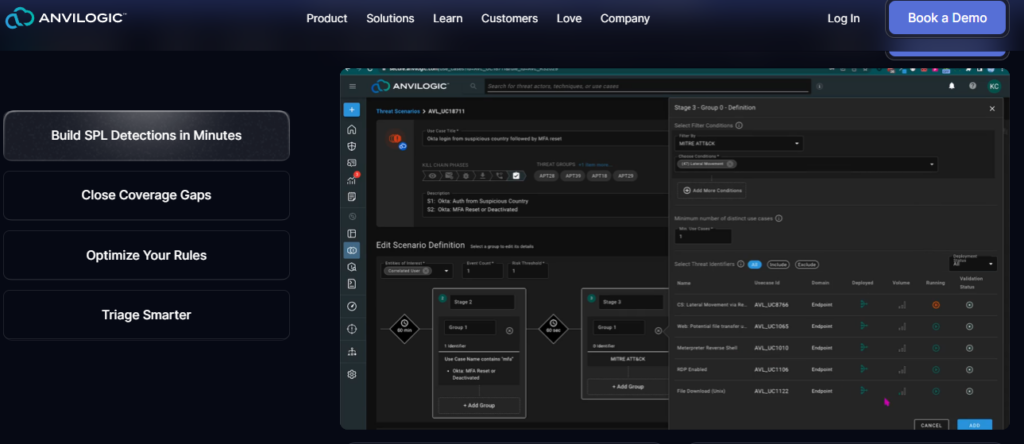Select the Exclude threat identifiers filter
This screenshot has width=1024, height=444.
[807, 264]
